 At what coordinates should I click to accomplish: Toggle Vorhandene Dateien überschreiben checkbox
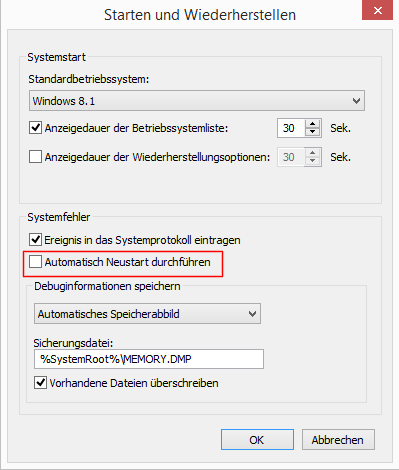tap(40, 383)
